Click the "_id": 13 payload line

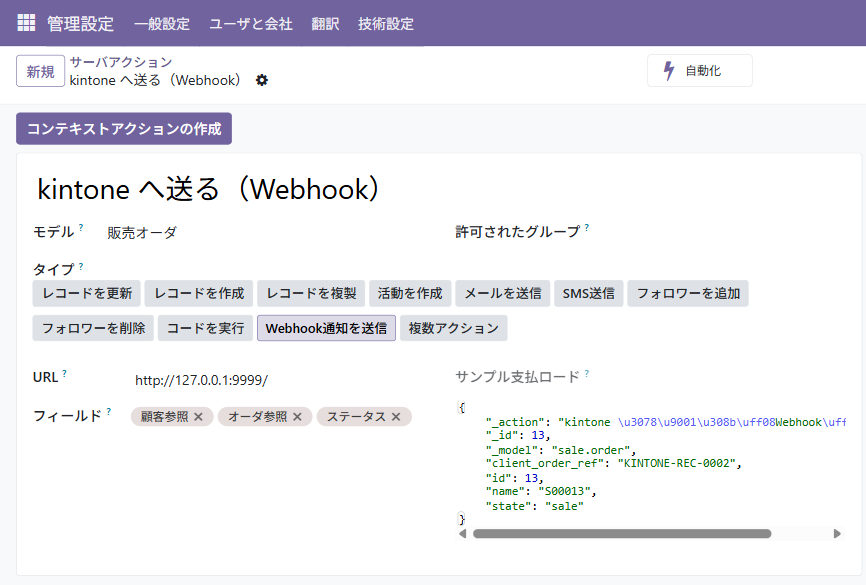tap(518, 436)
